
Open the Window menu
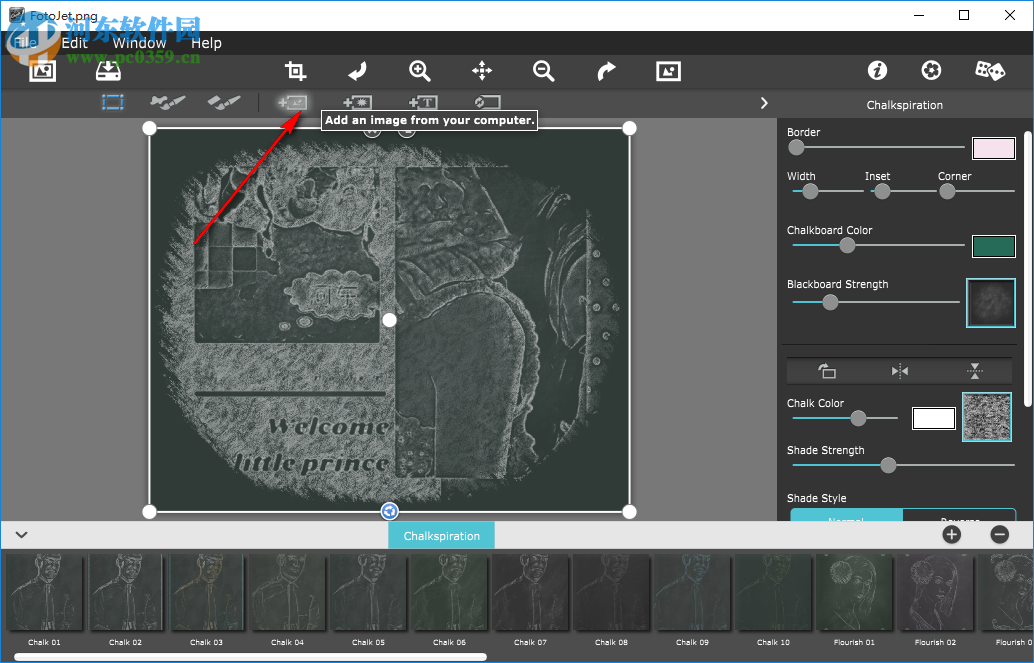[x=139, y=43]
